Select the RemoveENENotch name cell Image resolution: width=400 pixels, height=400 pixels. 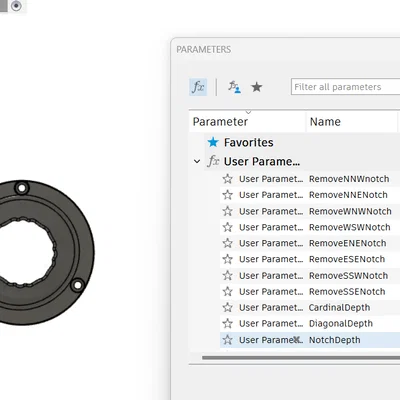click(x=348, y=243)
